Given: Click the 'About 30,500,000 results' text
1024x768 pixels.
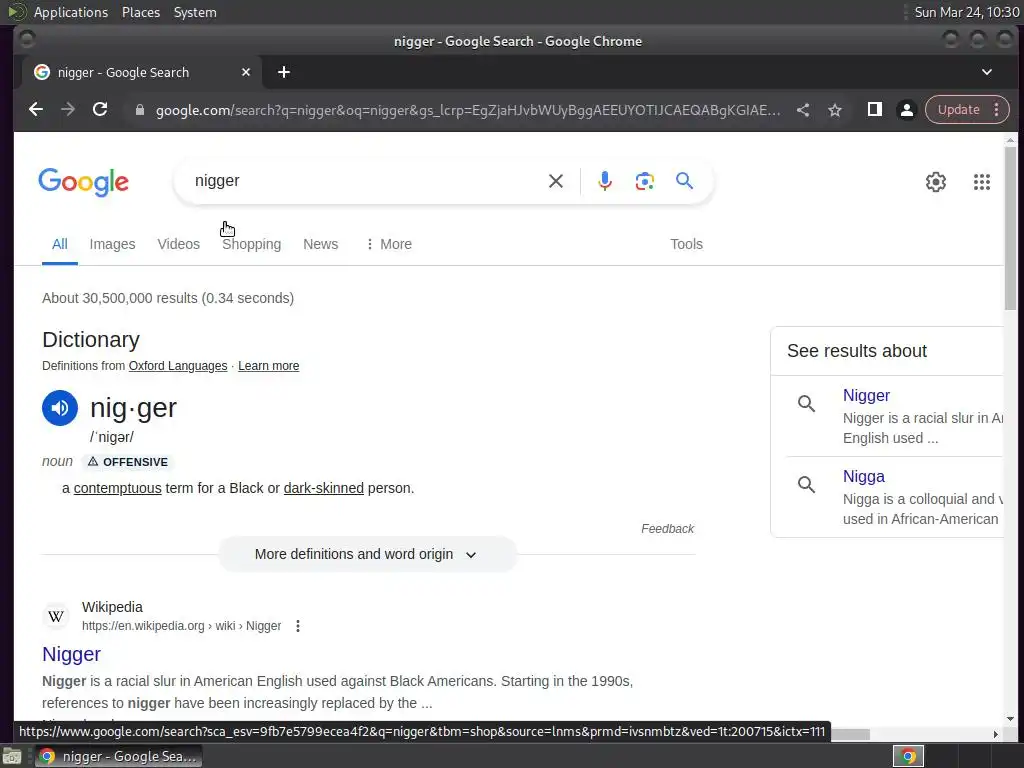Looking at the screenshot, I should tap(168, 298).
